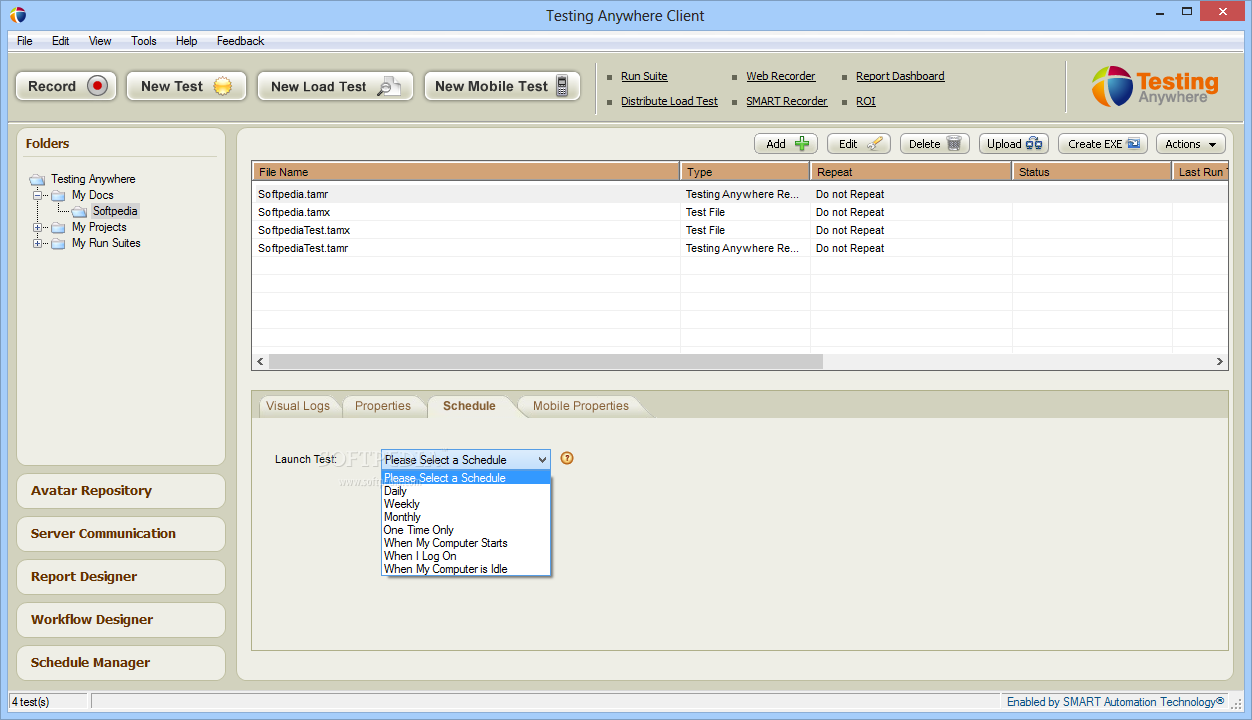The height and width of the screenshot is (720, 1252).
Task: Select the My Docs folder
Action: pyautogui.click(x=92, y=195)
